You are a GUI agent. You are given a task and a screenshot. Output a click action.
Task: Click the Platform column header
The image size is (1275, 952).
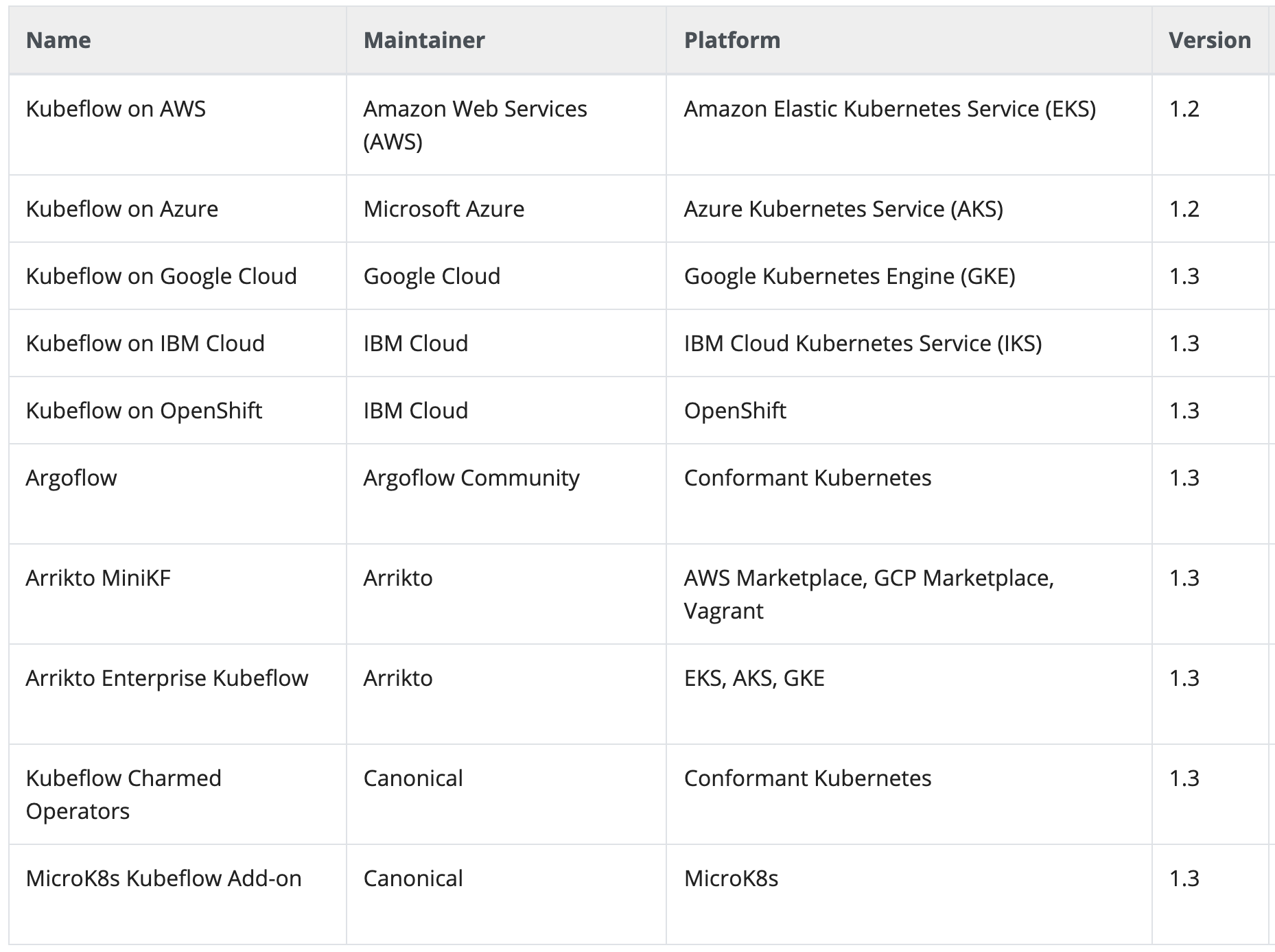click(x=909, y=40)
